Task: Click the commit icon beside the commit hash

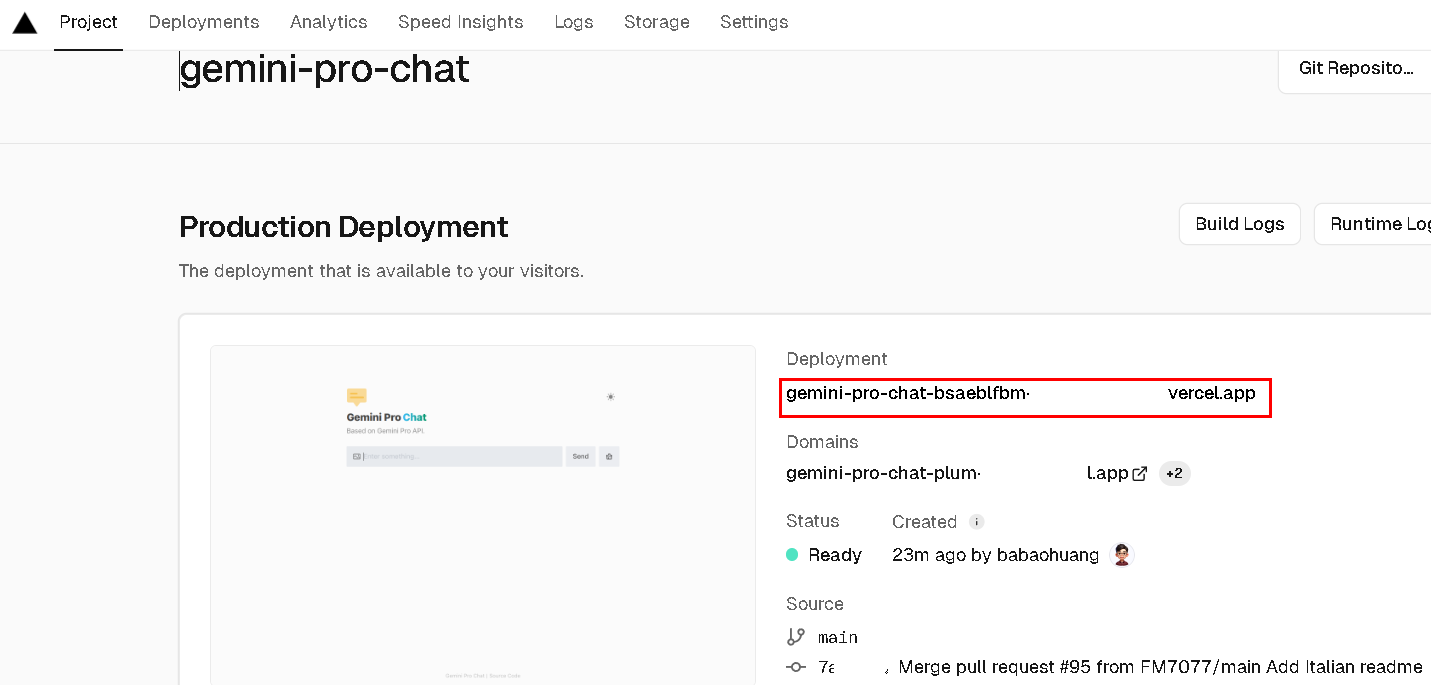Action: [796, 667]
